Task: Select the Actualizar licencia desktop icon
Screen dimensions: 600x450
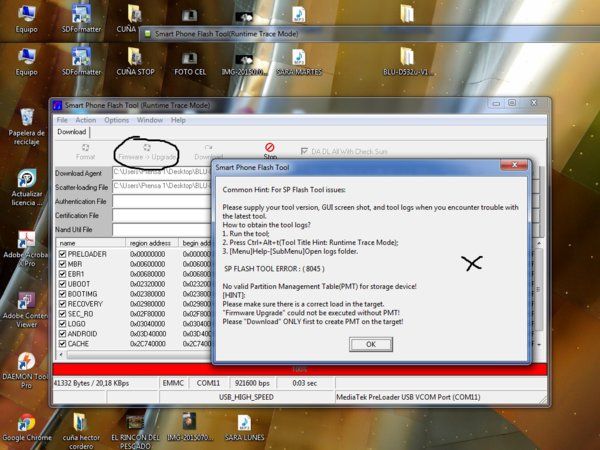Action: coord(26,188)
